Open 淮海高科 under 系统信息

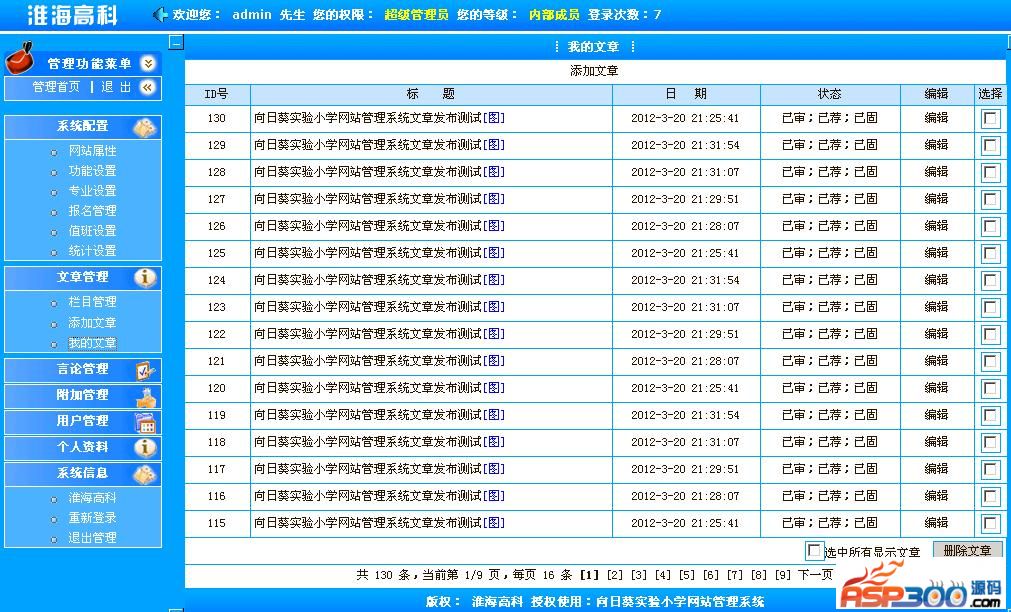point(92,498)
